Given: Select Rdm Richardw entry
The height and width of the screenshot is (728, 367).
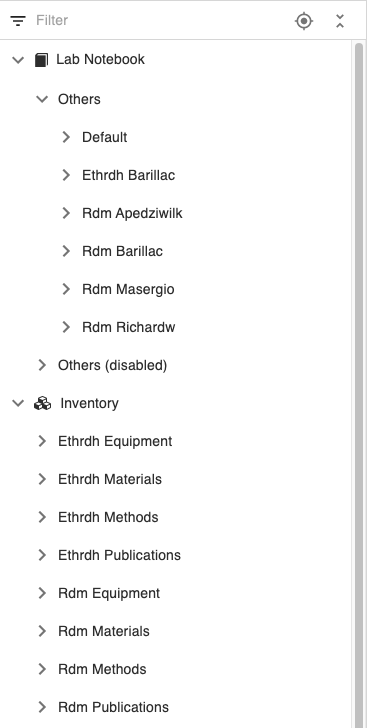Looking at the screenshot, I should (129, 327).
